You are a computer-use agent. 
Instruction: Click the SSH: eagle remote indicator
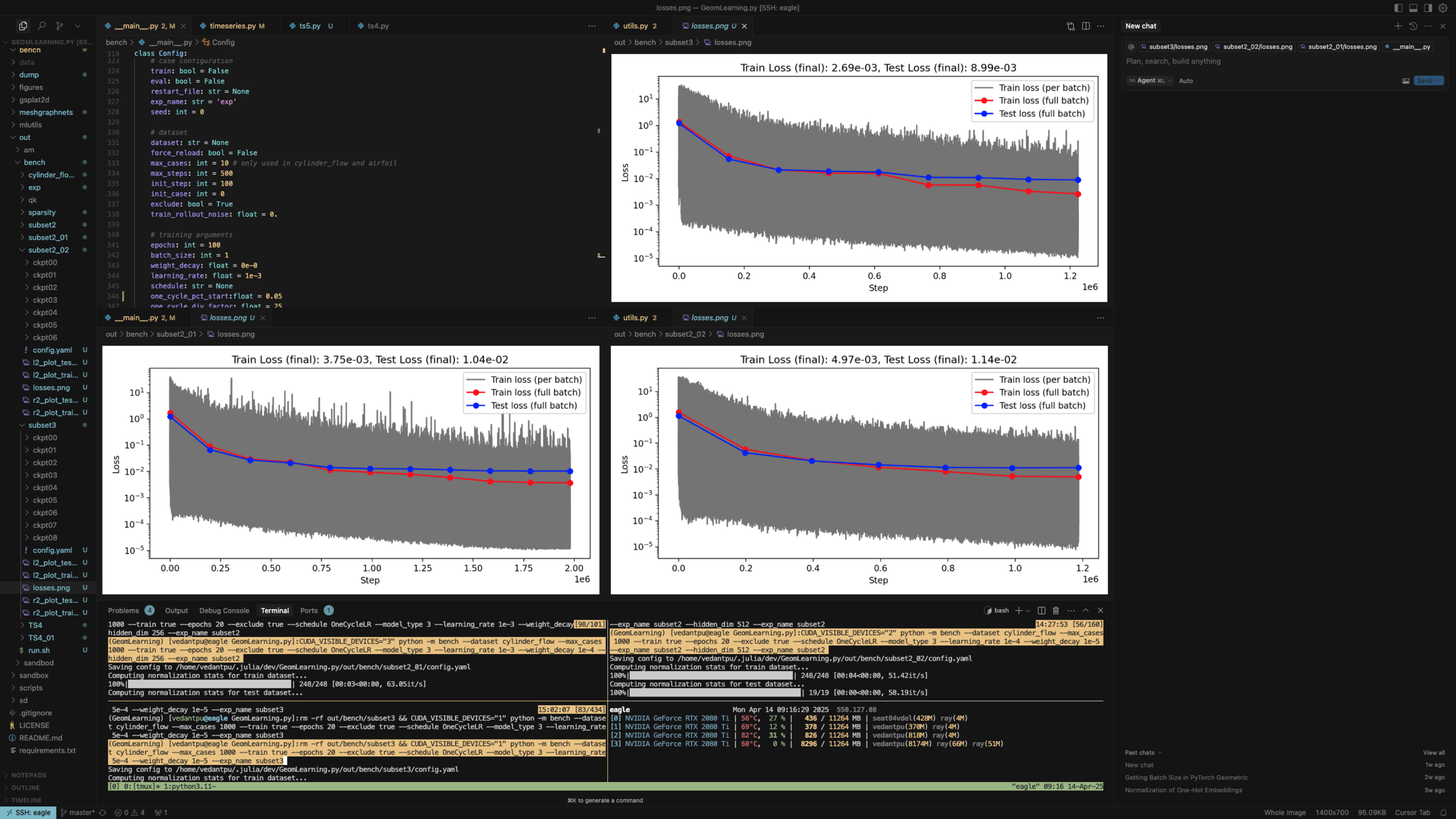(x=29, y=812)
